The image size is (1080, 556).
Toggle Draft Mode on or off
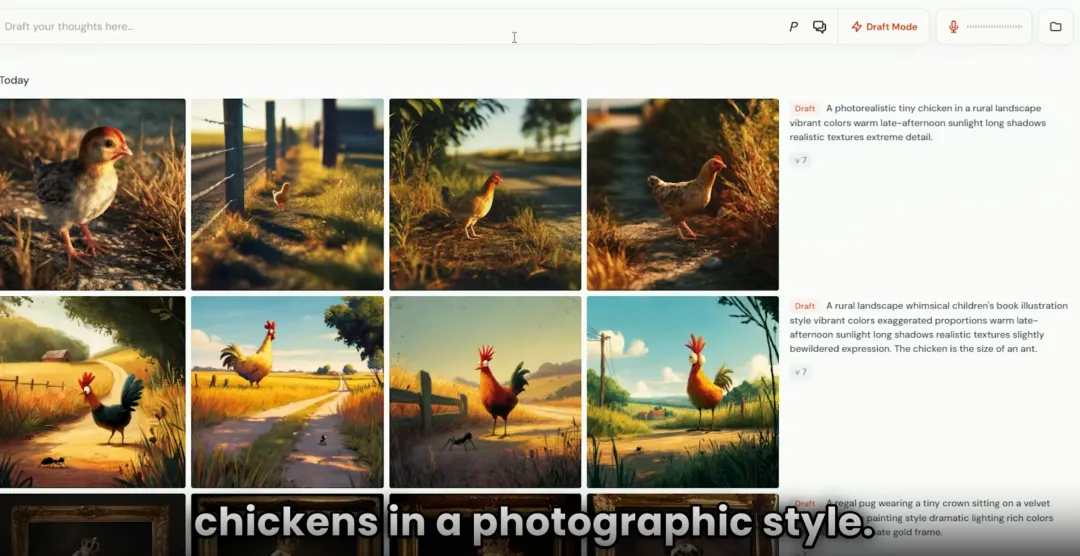click(x=884, y=27)
